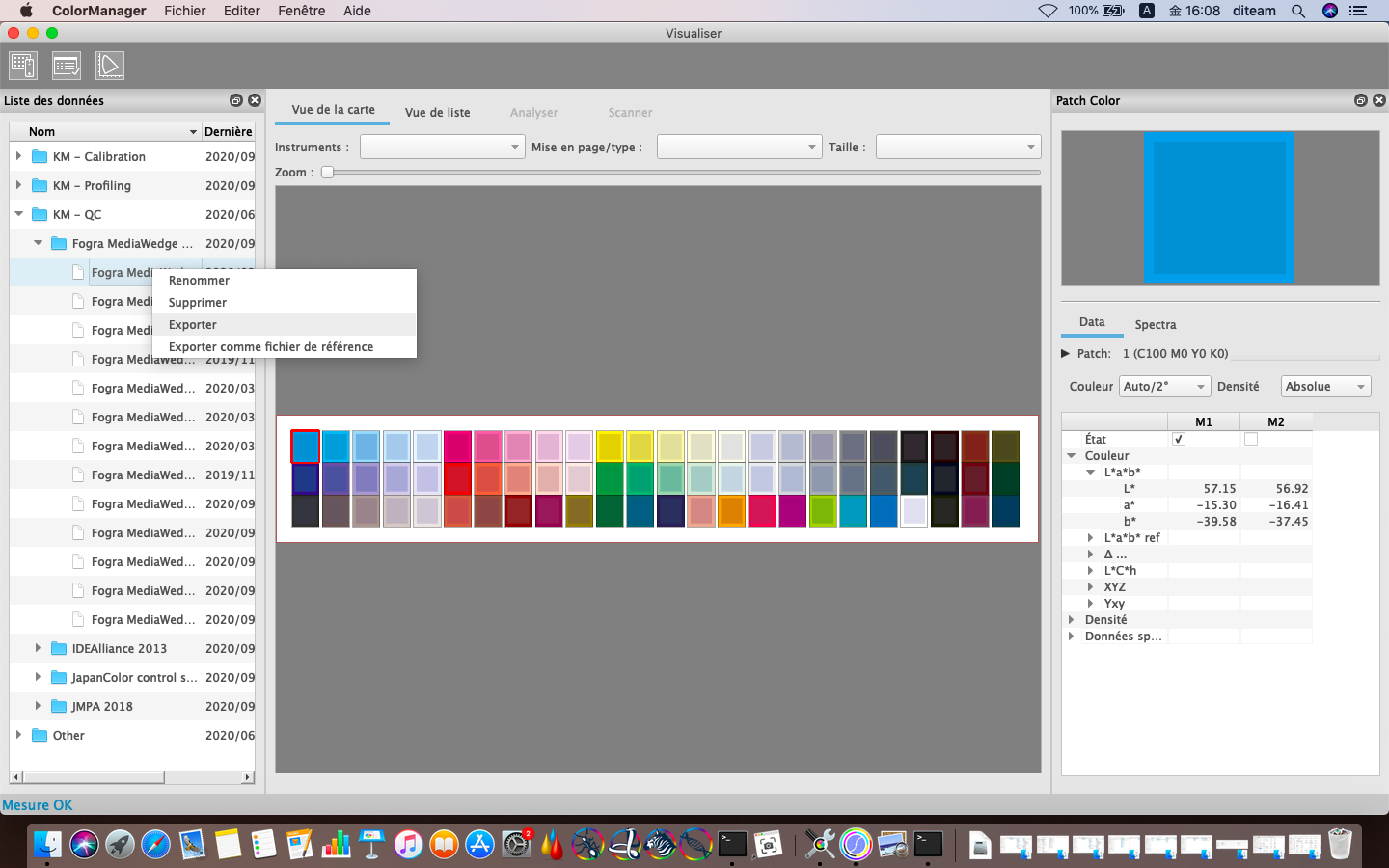Detach the Liste des données panel
This screenshot has height=868, width=1389.
(236, 100)
